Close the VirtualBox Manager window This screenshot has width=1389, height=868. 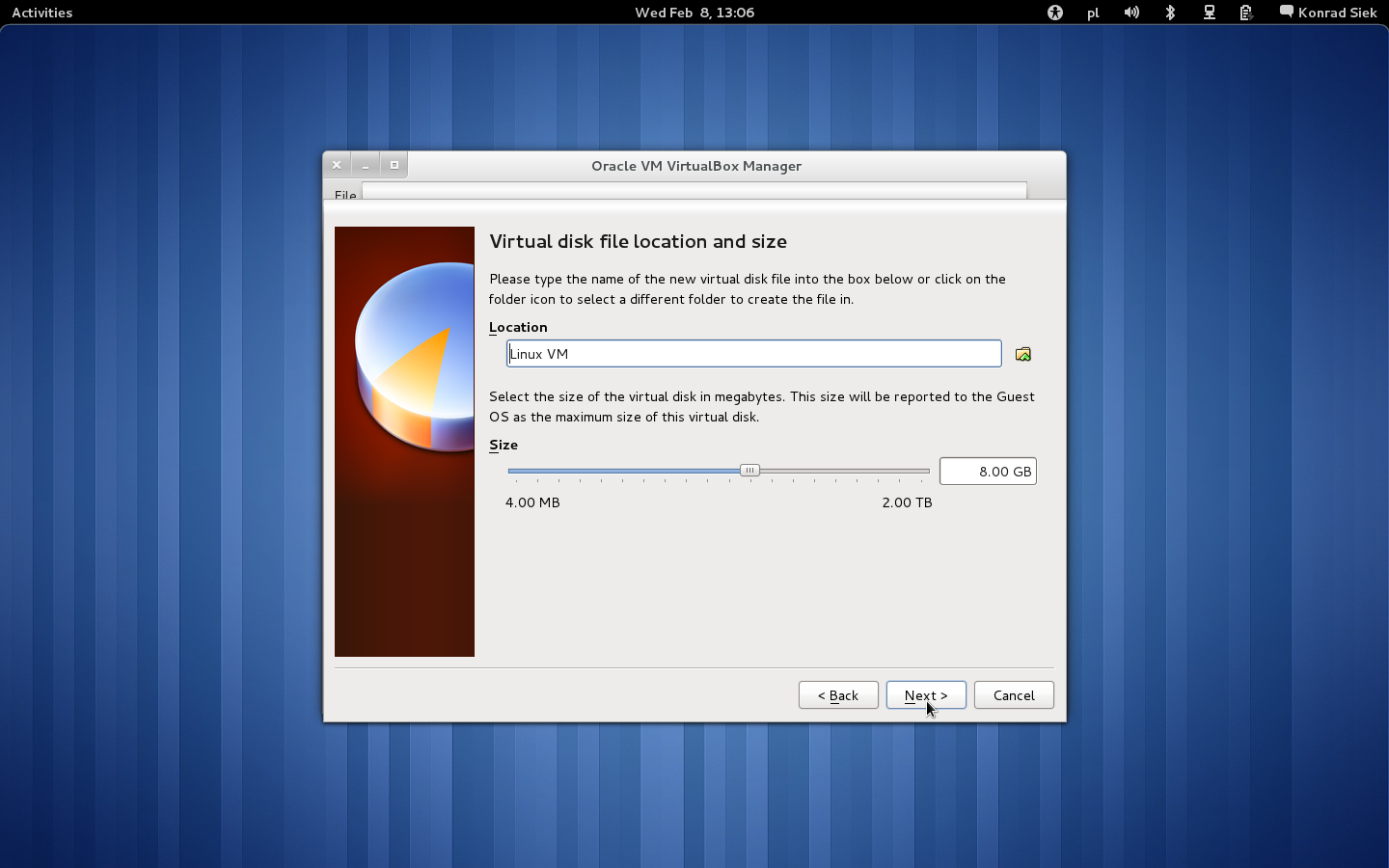point(337,165)
